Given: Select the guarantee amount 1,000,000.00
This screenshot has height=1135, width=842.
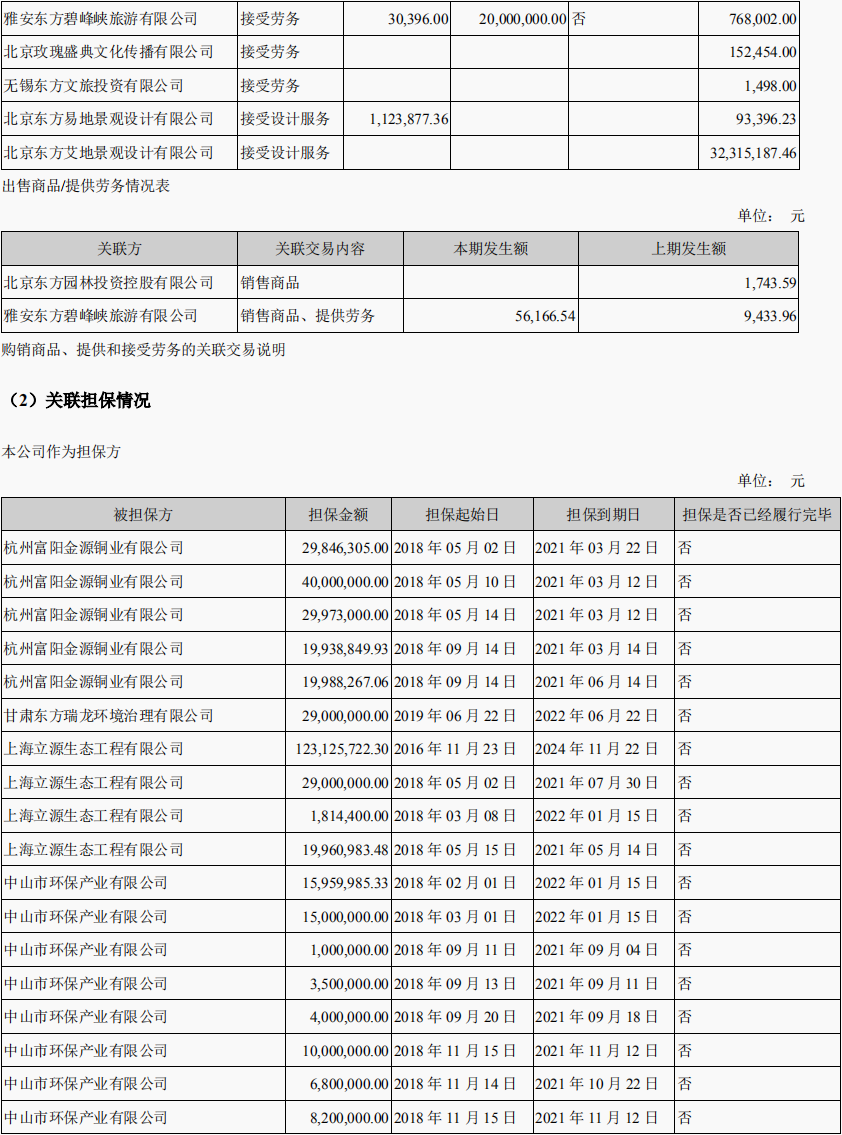Looking at the screenshot, I should coord(349,950).
